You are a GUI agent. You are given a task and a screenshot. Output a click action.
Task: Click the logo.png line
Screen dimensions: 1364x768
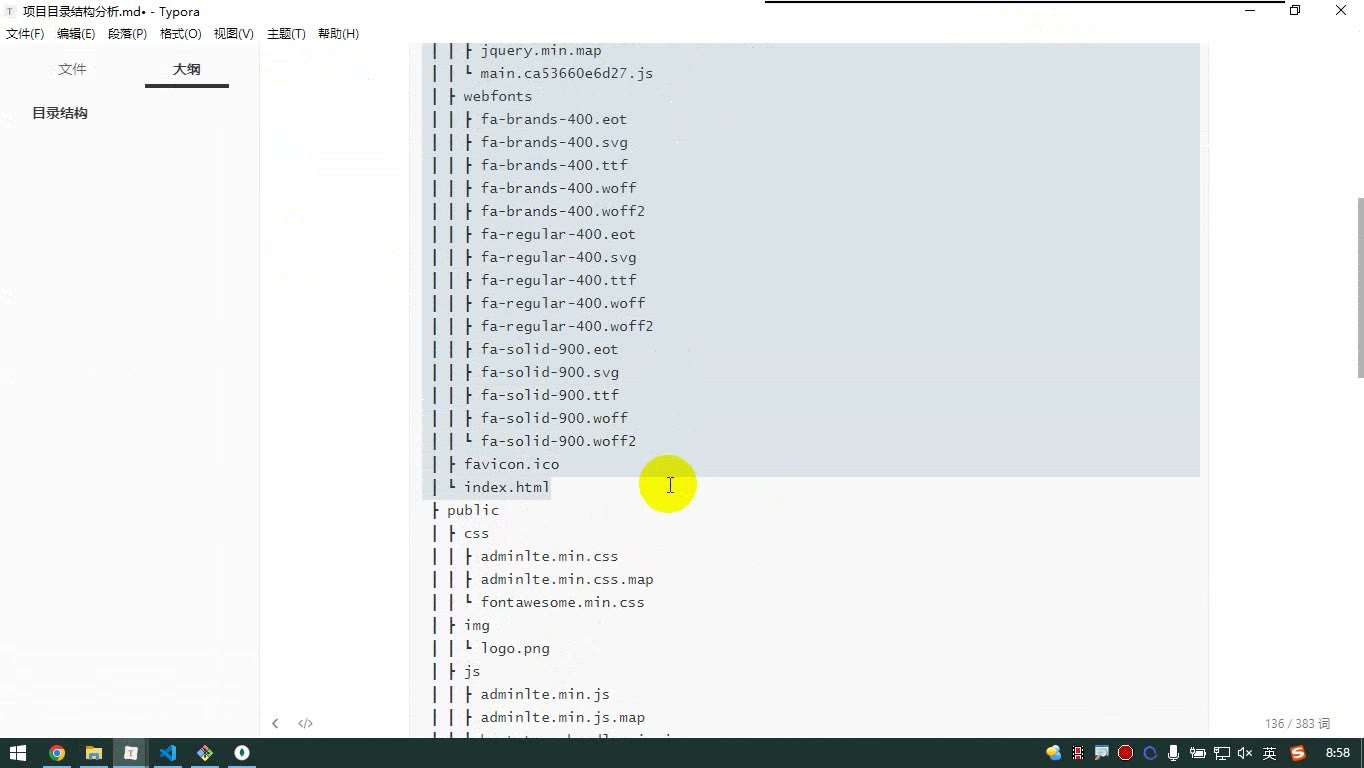pyautogui.click(x=515, y=648)
